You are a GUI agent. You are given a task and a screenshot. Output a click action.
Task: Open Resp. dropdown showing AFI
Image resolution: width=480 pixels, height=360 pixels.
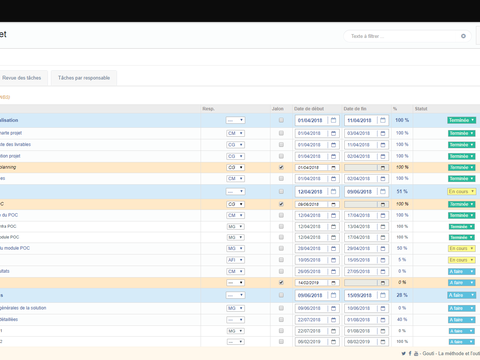236,260
